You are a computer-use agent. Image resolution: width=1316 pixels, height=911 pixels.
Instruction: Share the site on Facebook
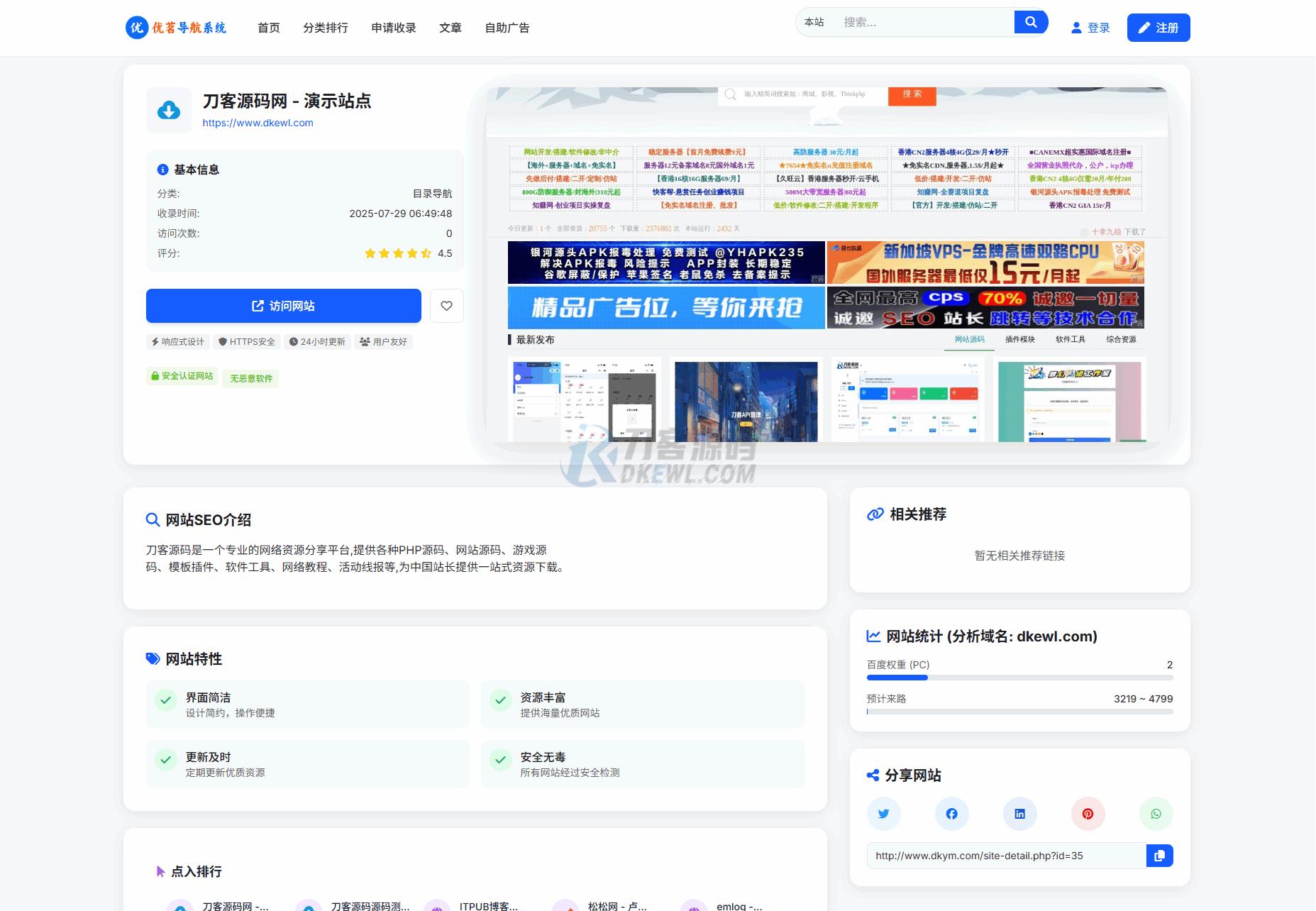951,814
